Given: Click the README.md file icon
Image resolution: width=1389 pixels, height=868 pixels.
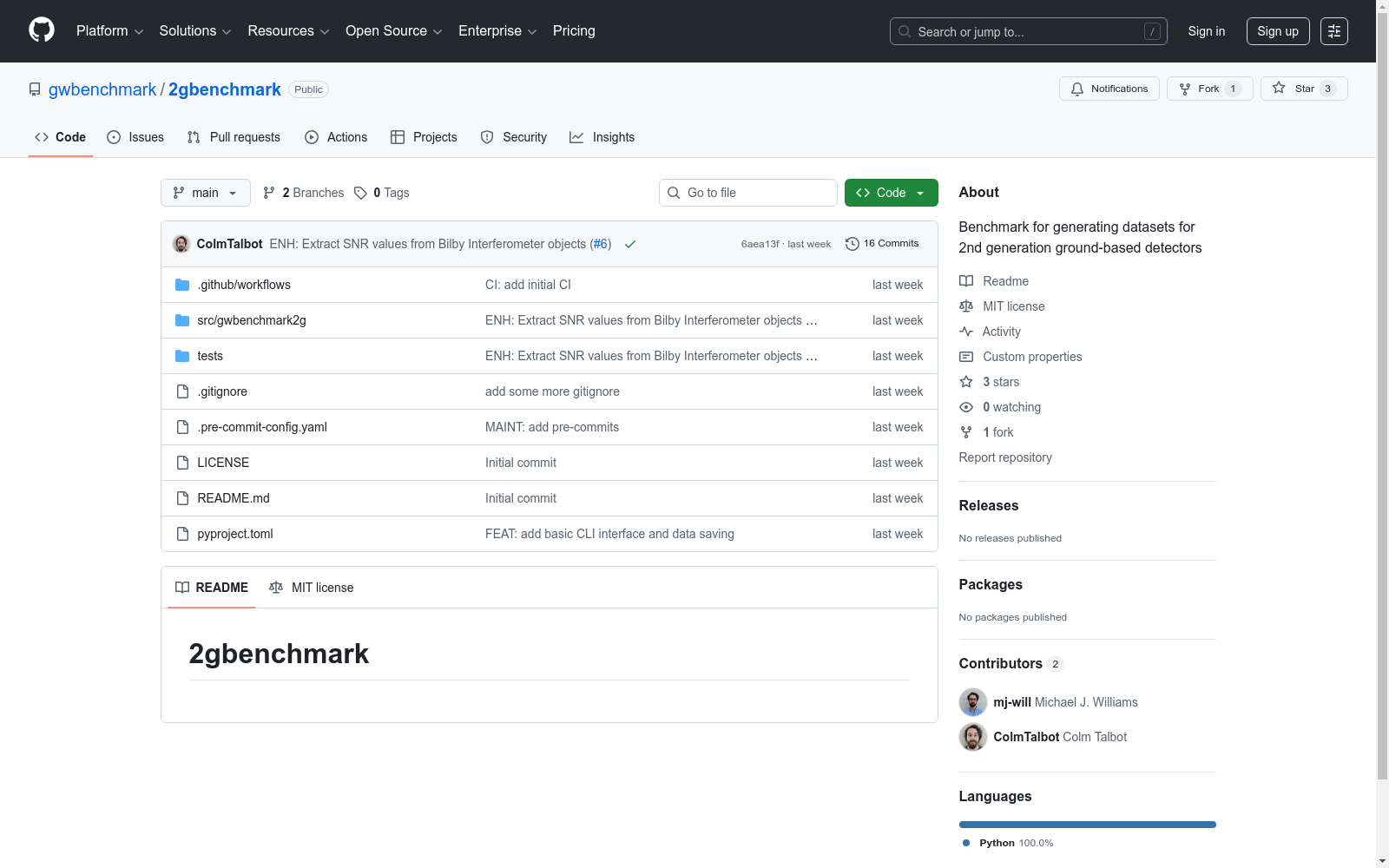Looking at the screenshot, I should tap(182, 498).
